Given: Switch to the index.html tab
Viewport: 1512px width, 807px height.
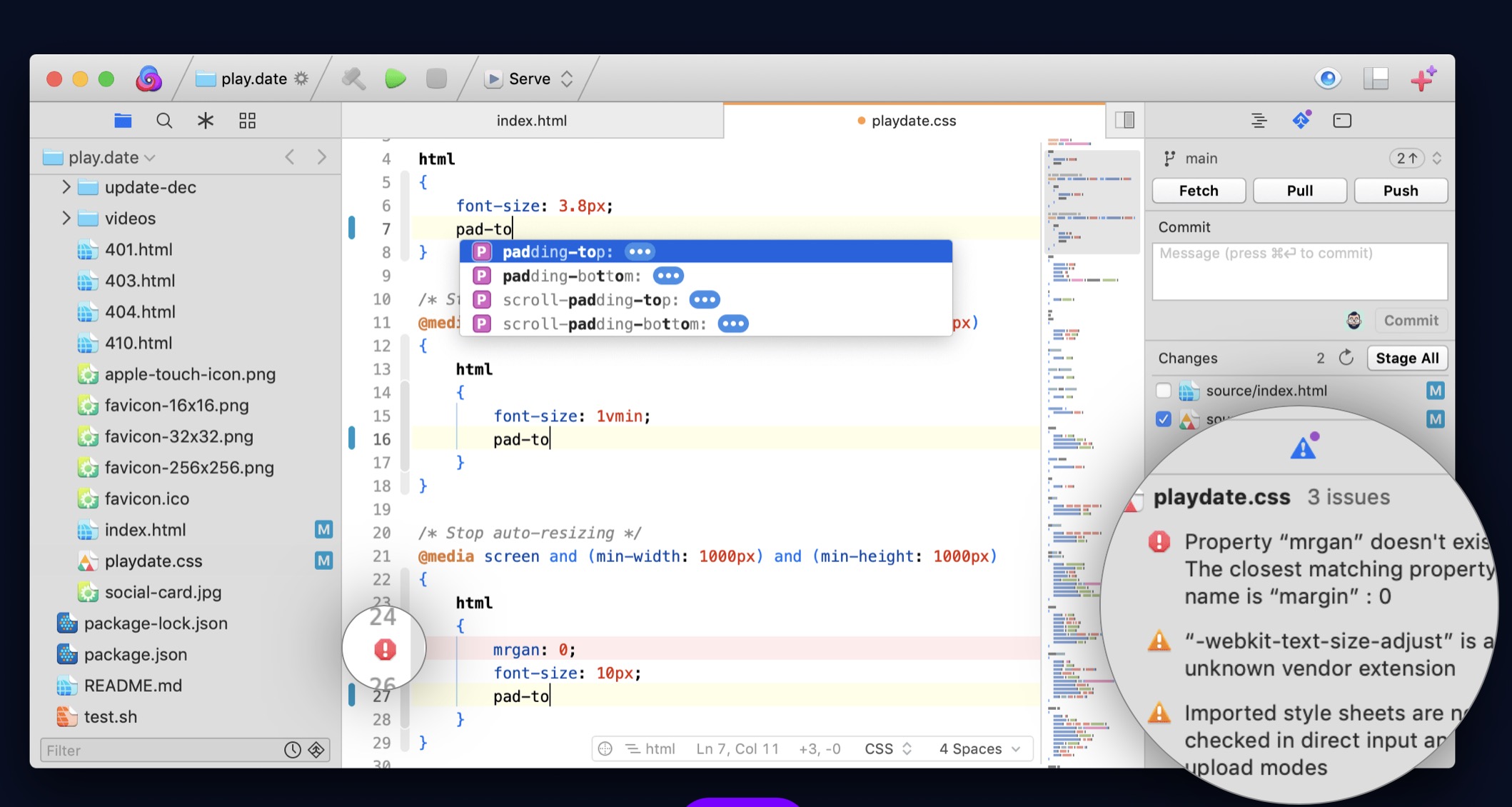Looking at the screenshot, I should 532,121.
